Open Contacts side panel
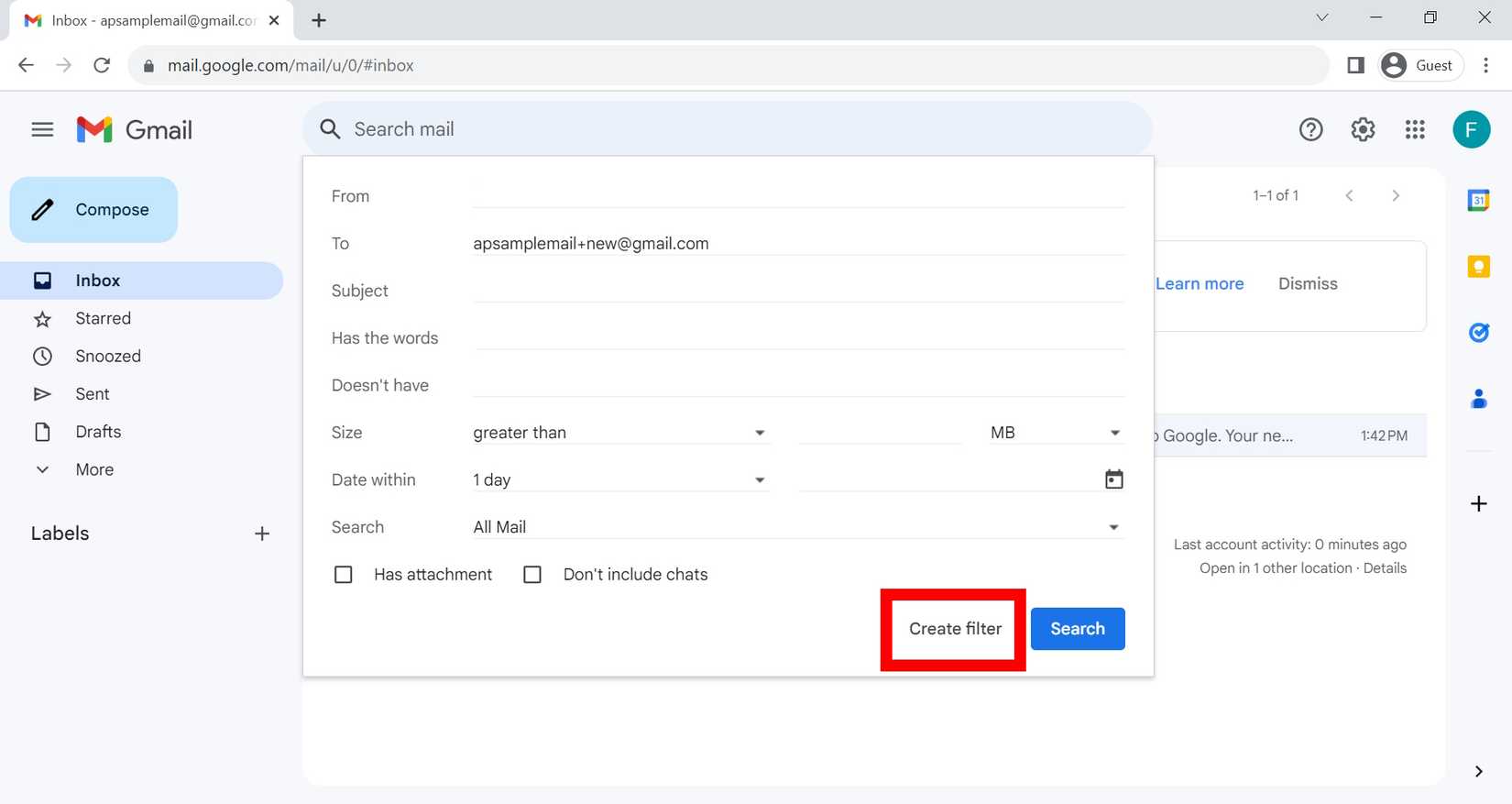 point(1478,399)
